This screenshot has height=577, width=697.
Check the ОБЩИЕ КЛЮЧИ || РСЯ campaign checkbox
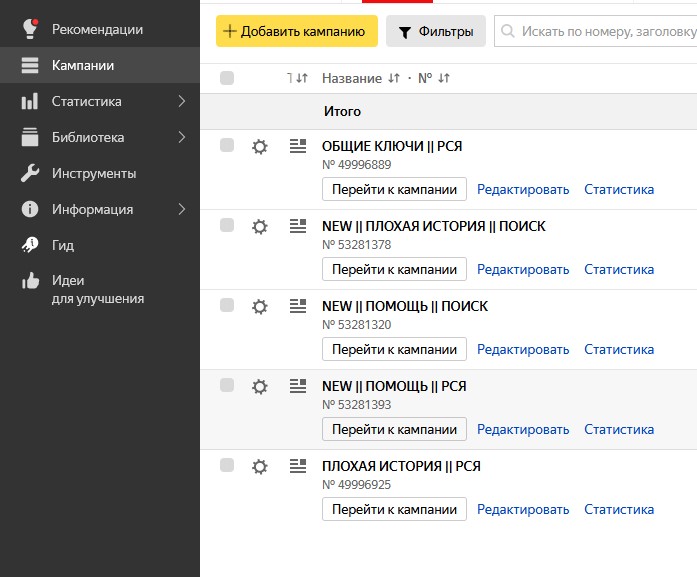point(227,145)
